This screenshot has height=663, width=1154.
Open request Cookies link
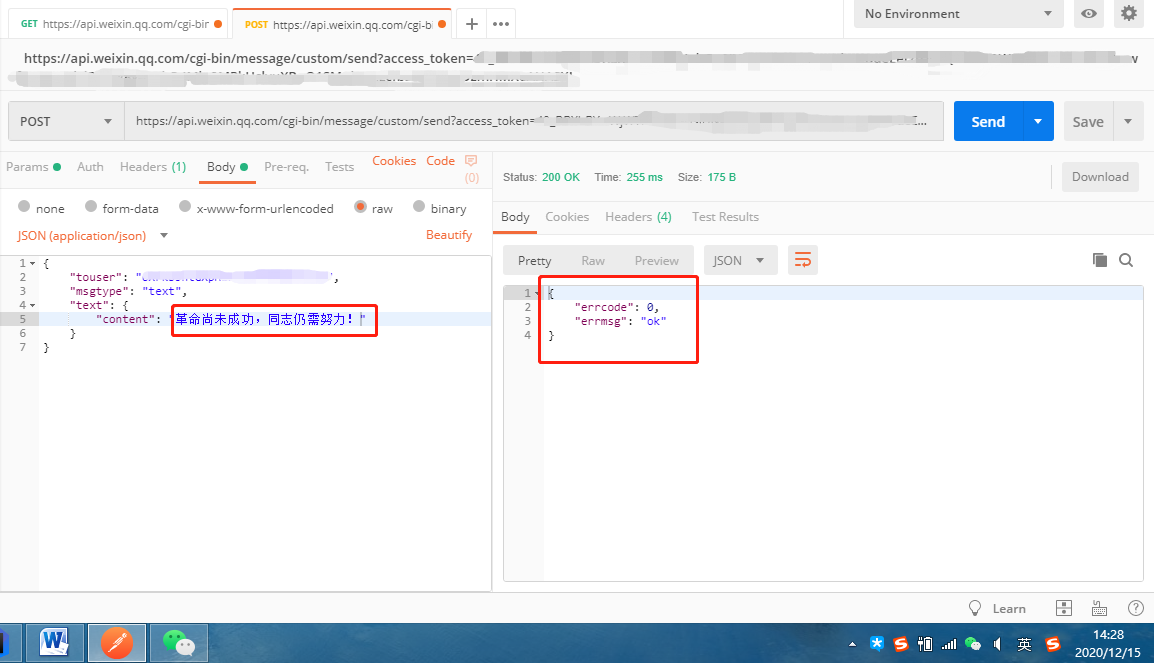coord(394,160)
